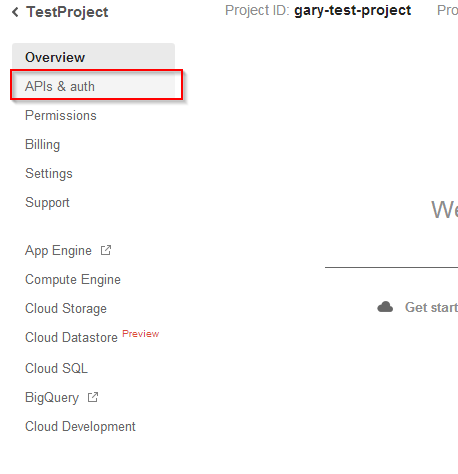
Task: Open the Support page
Action: point(47,203)
